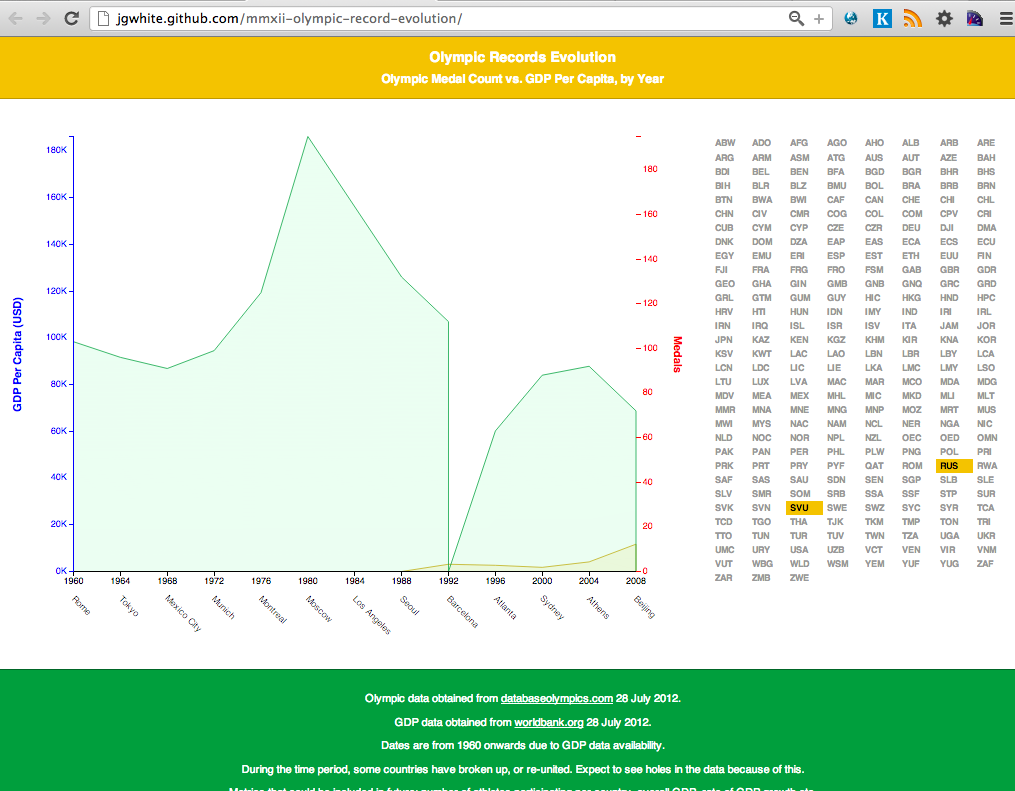Click the browser back arrow
The image size is (1015, 791).
(16, 18)
